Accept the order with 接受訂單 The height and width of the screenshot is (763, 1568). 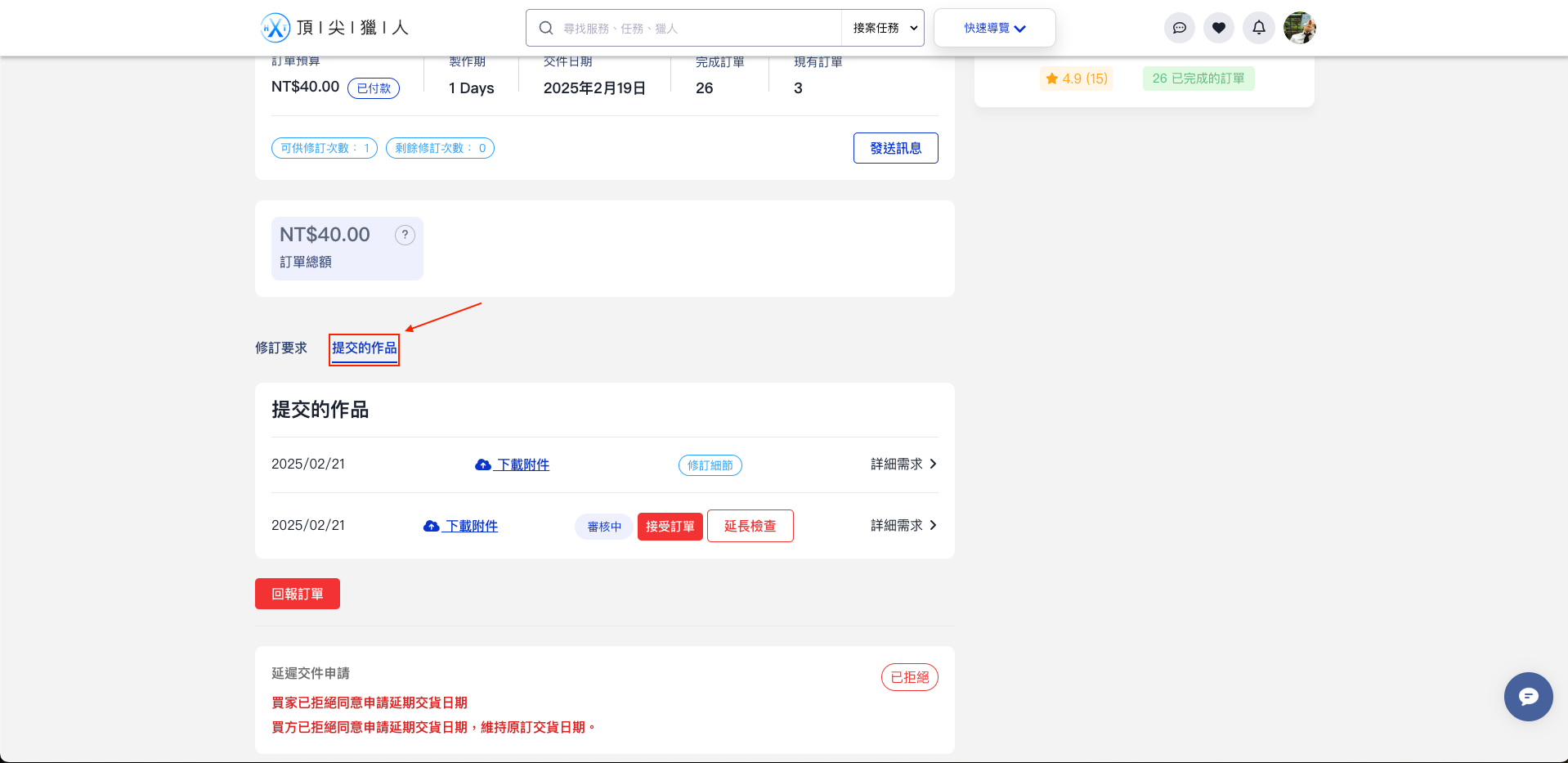(x=670, y=526)
